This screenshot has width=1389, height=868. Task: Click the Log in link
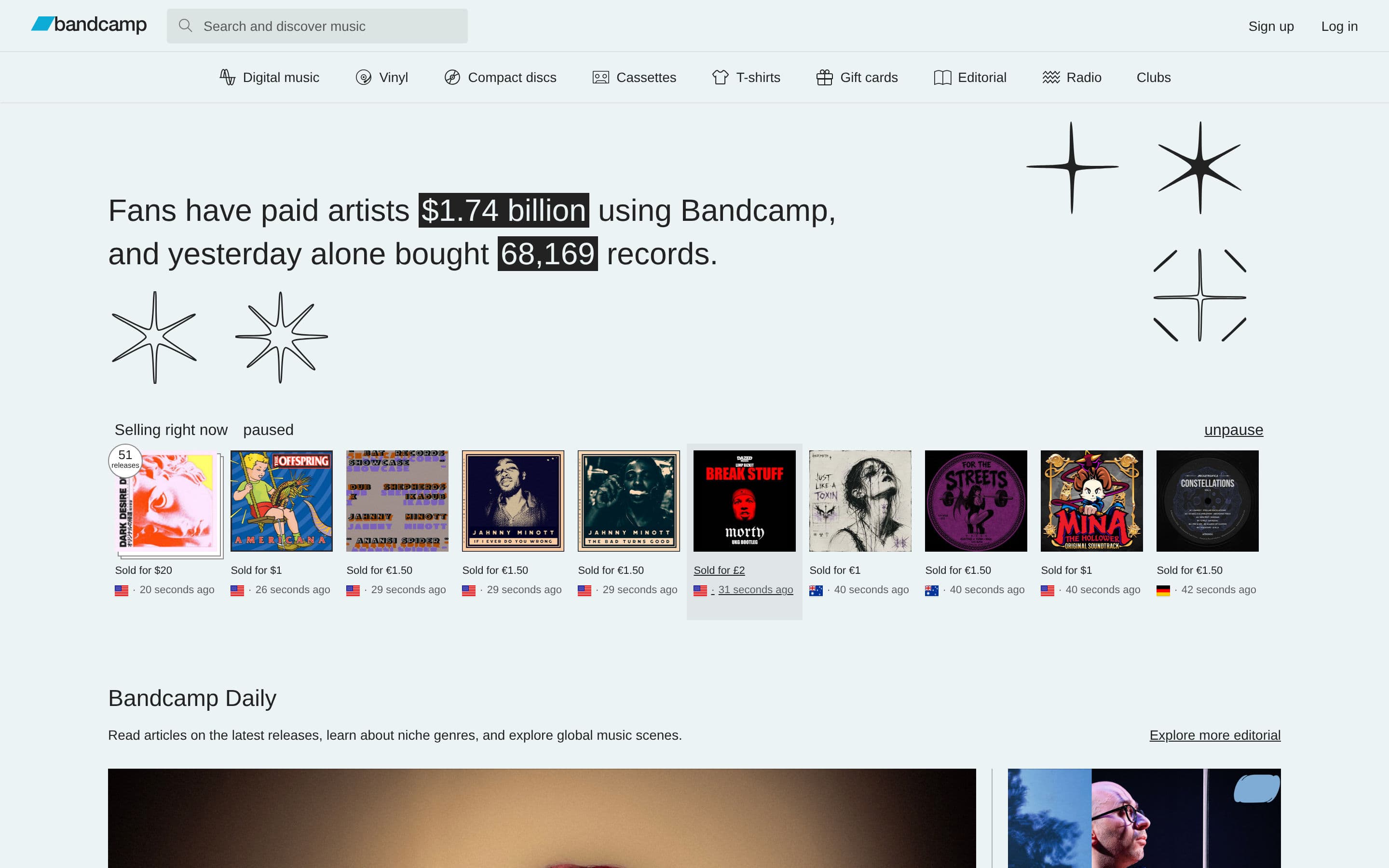coord(1339,27)
